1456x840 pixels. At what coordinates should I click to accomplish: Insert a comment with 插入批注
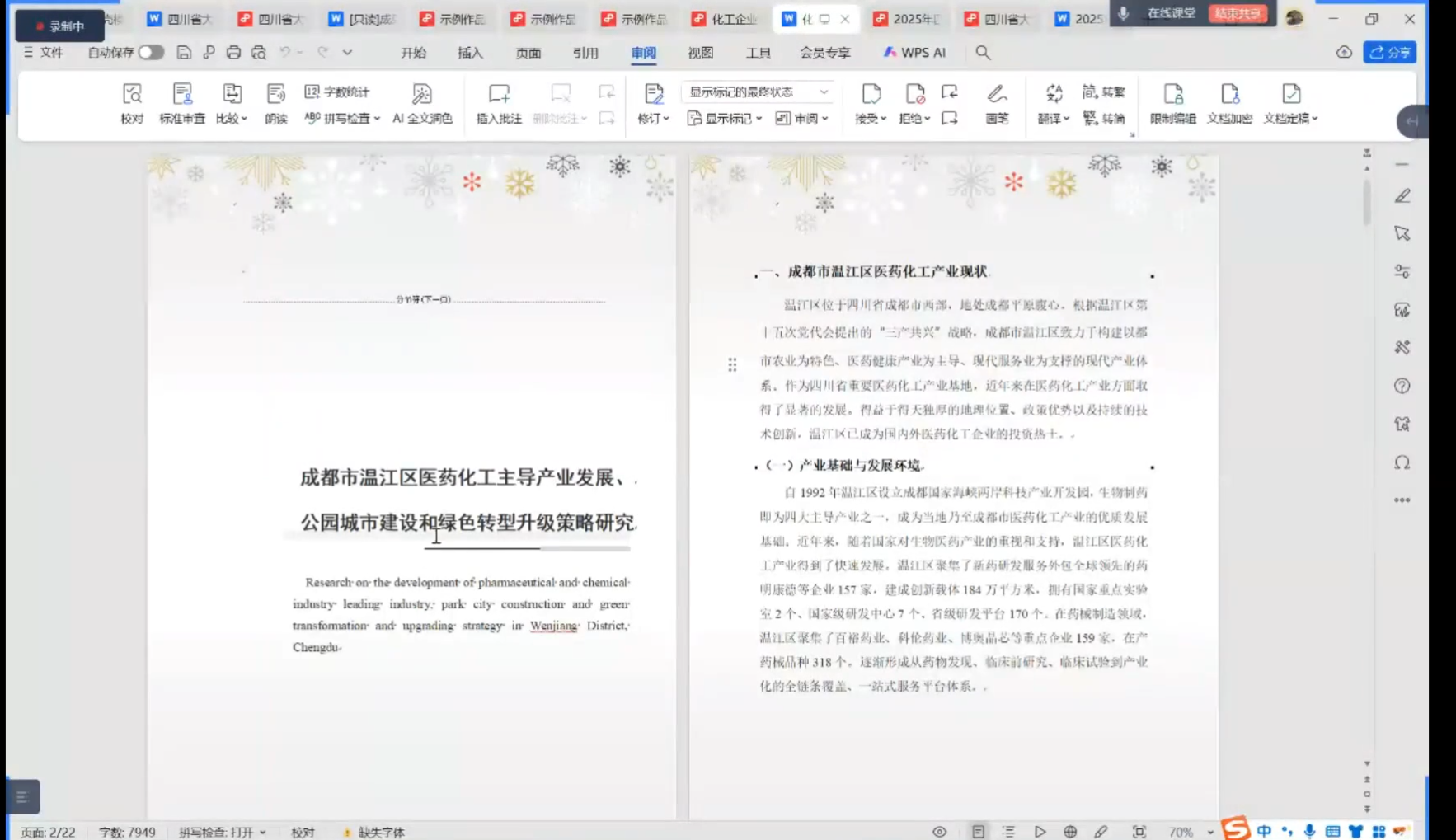tap(499, 103)
